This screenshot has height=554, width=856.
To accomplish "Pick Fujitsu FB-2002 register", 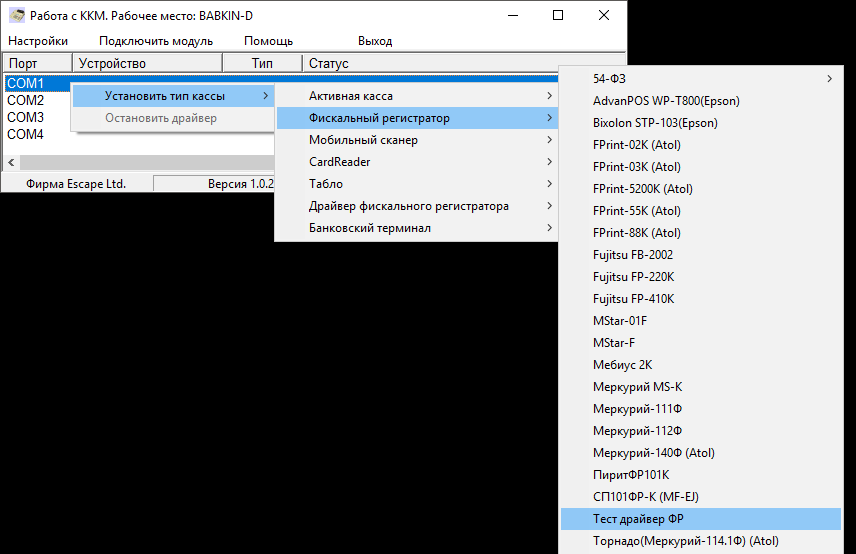I will 701,255.
